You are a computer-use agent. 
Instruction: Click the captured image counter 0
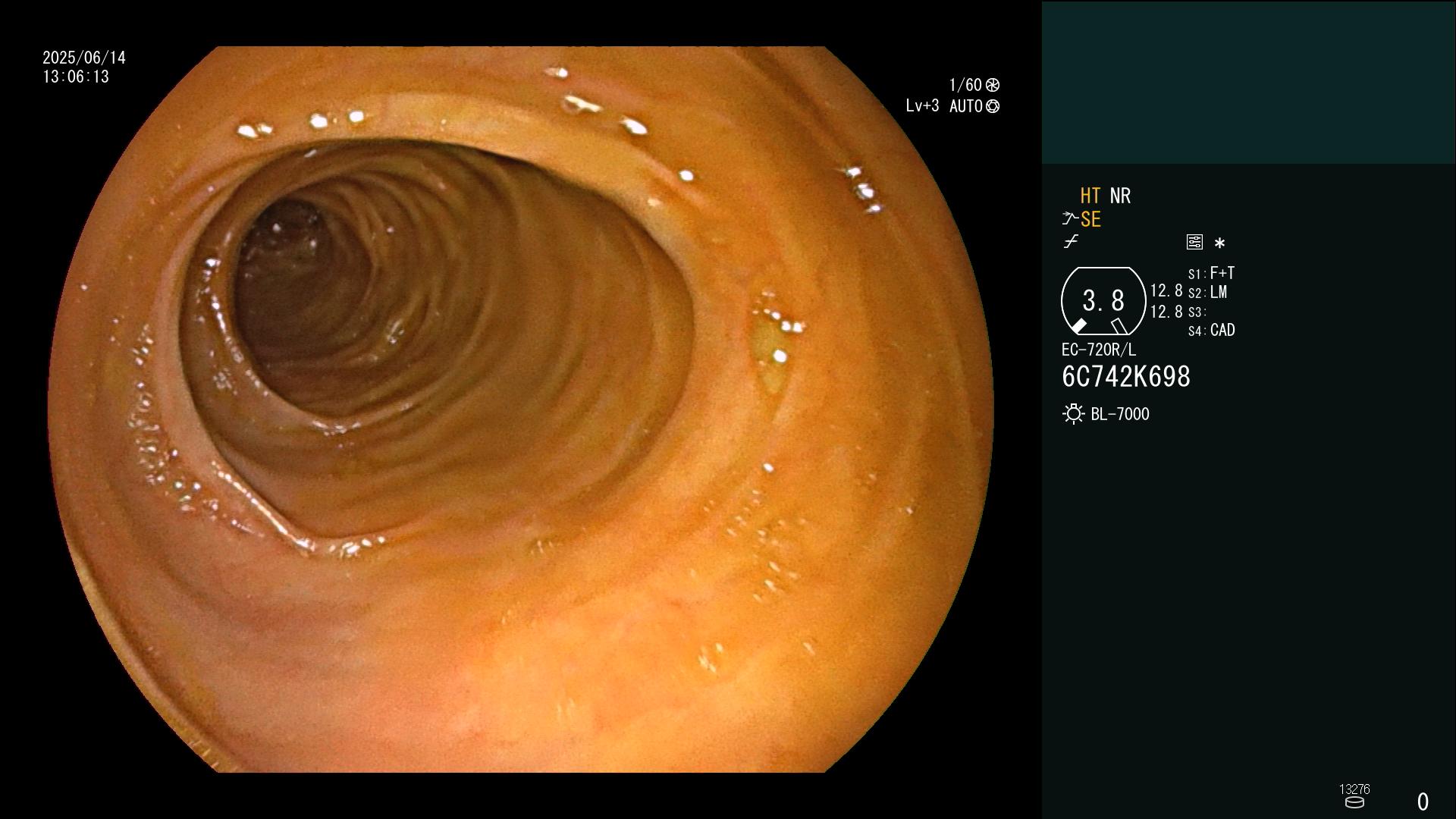[x=1423, y=802]
